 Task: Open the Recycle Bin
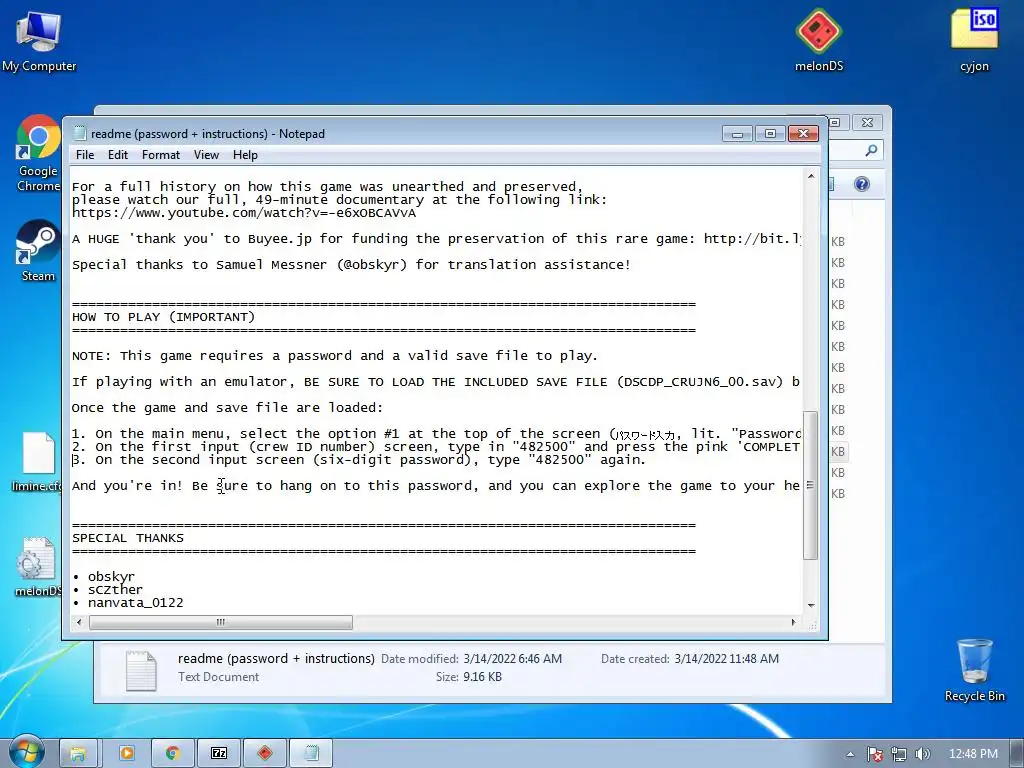(974, 670)
